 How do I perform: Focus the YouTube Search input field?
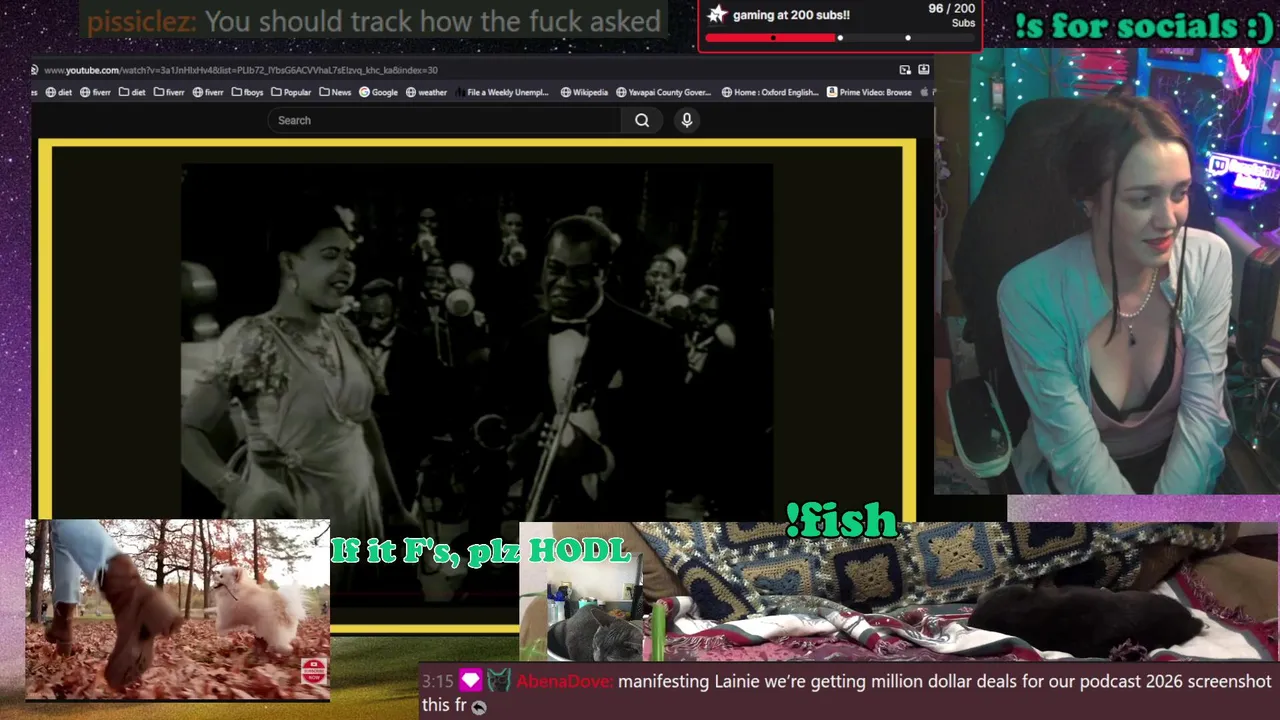pos(444,120)
